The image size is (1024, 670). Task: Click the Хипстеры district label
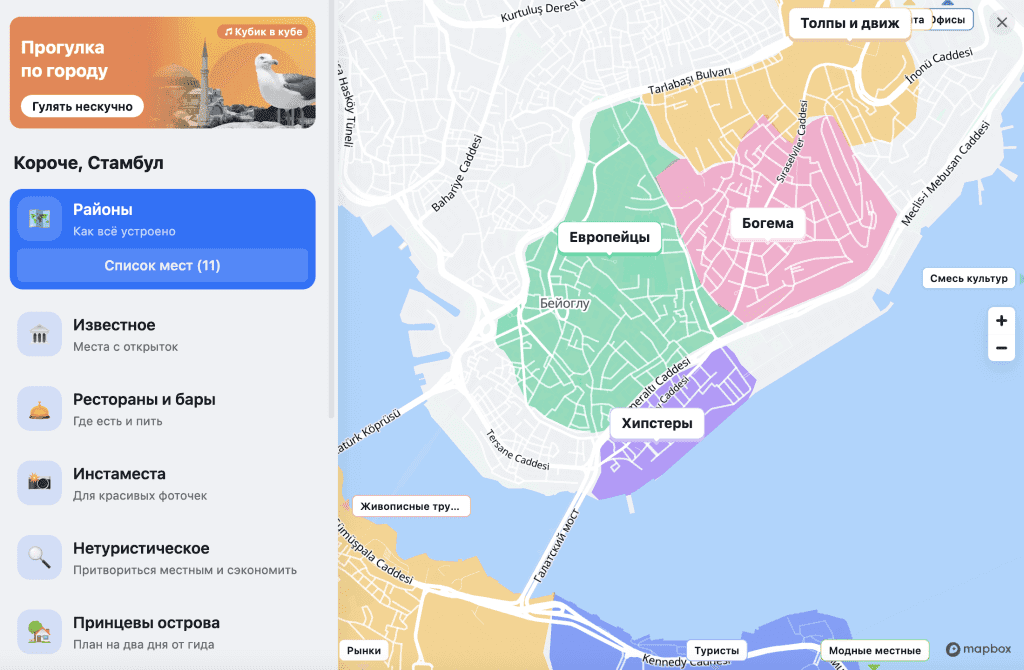[x=657, y=424]
